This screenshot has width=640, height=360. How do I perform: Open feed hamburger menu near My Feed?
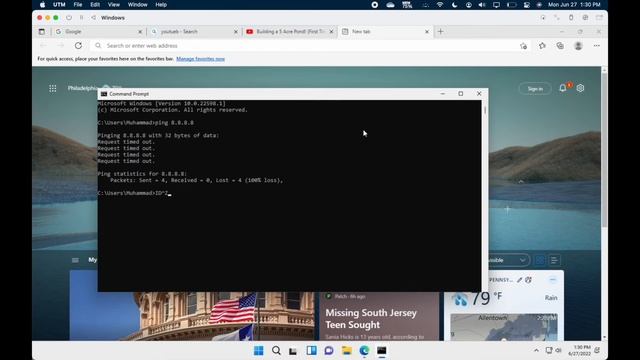tap(75, 260)
